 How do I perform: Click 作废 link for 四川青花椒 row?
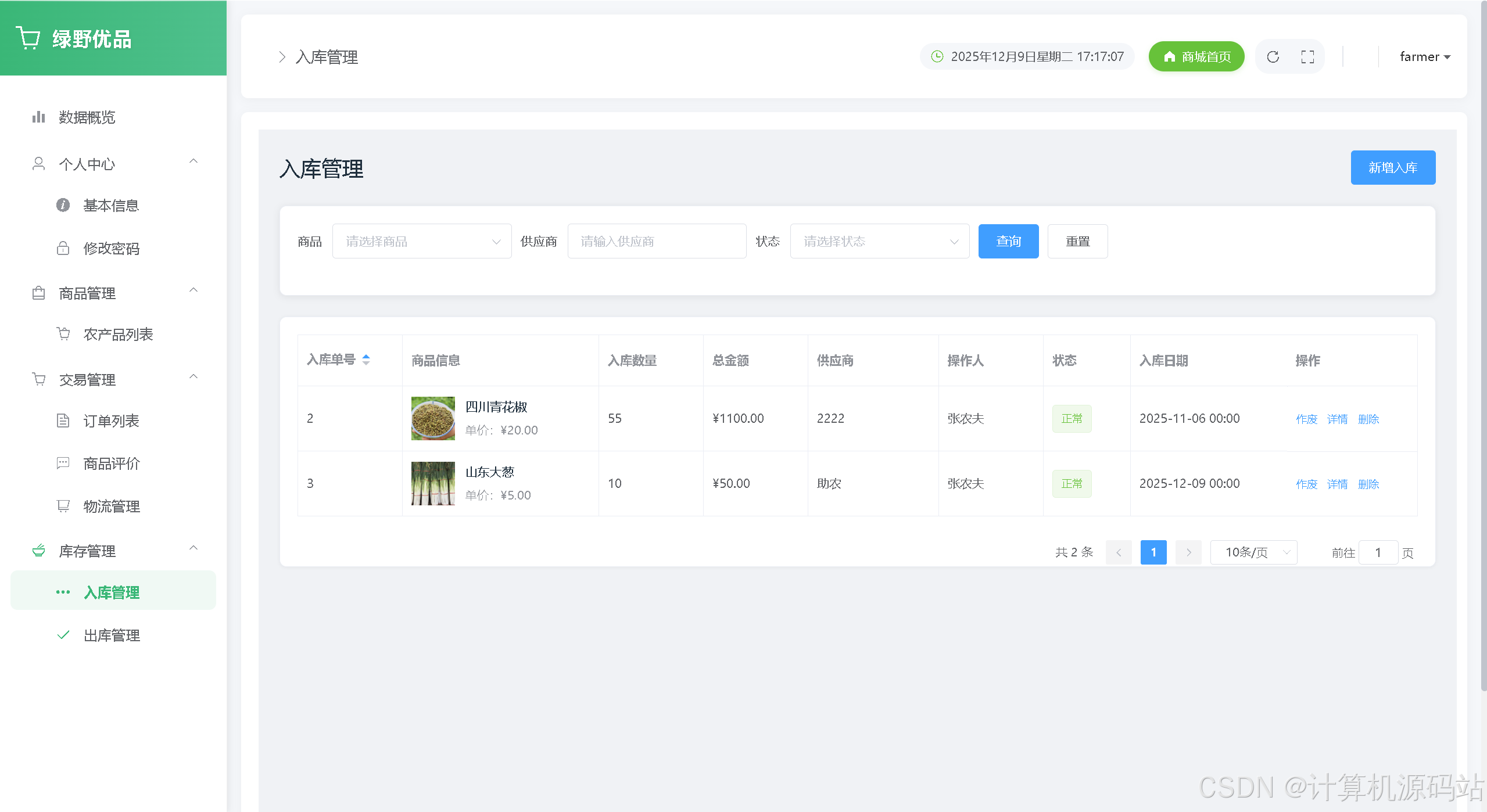(x=1306, y=419)
